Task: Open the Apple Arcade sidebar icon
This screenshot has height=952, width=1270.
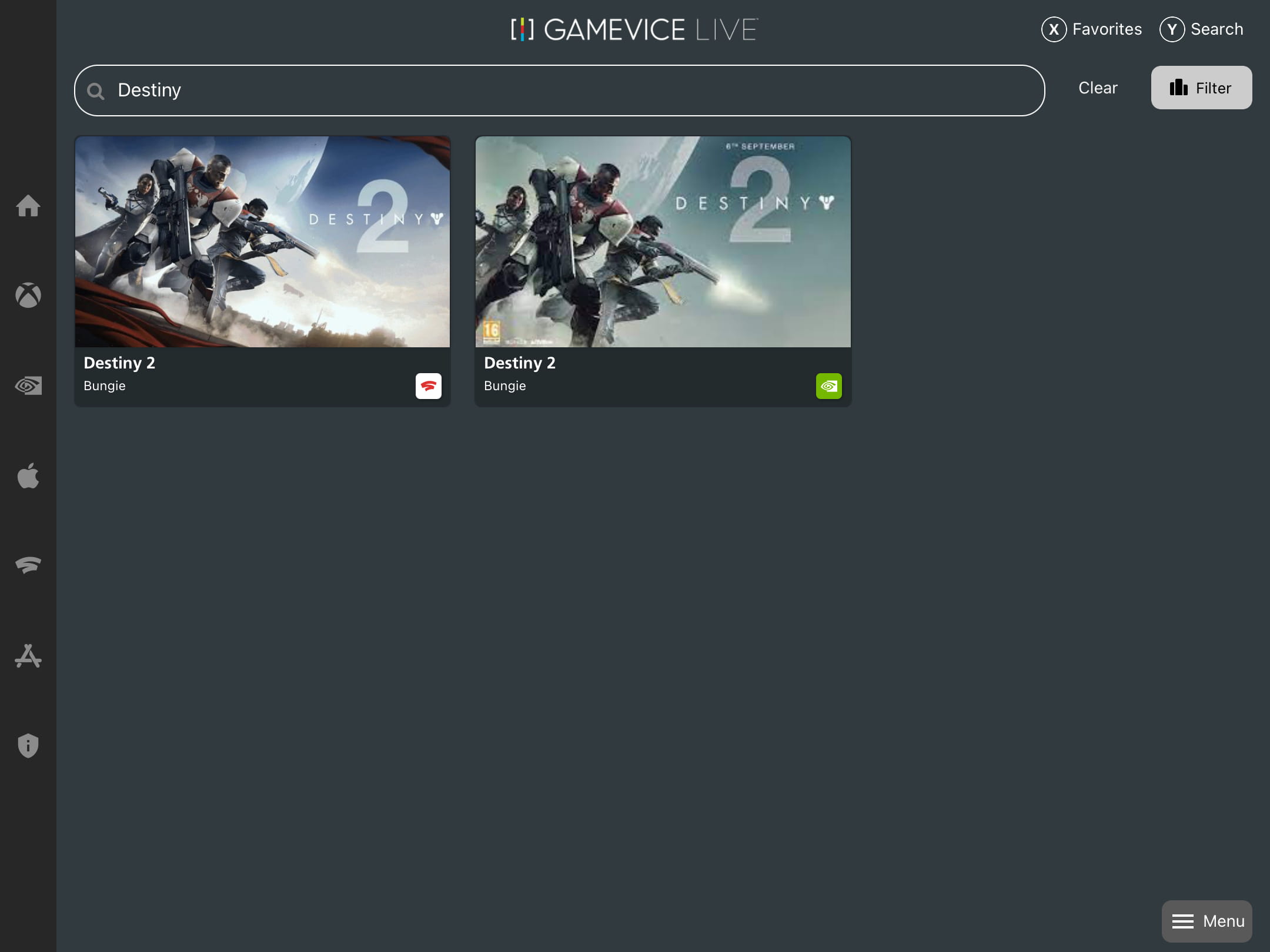Action: (x=28, y=475)
